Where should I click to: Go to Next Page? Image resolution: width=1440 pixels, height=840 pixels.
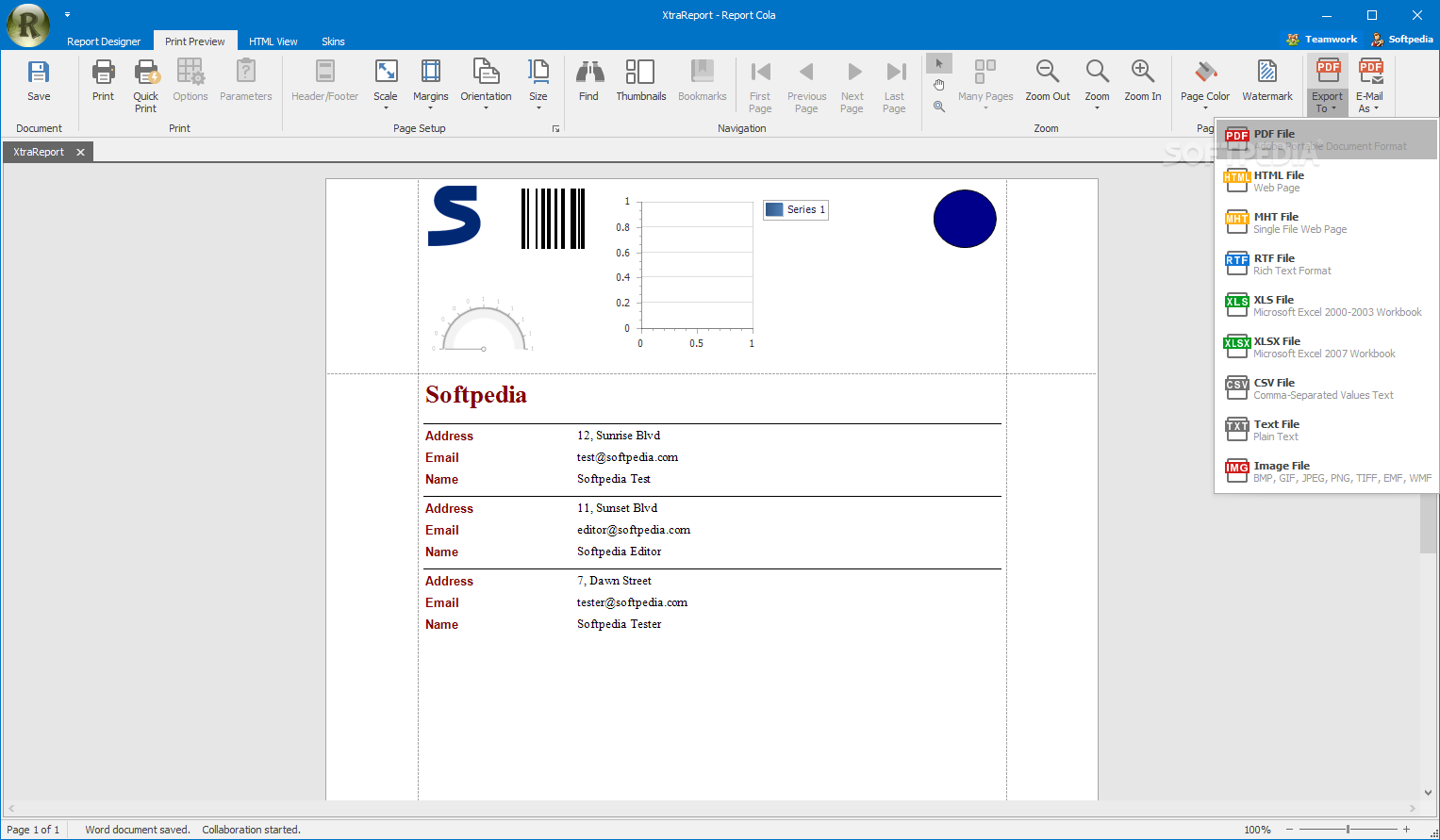click(852, 87)
